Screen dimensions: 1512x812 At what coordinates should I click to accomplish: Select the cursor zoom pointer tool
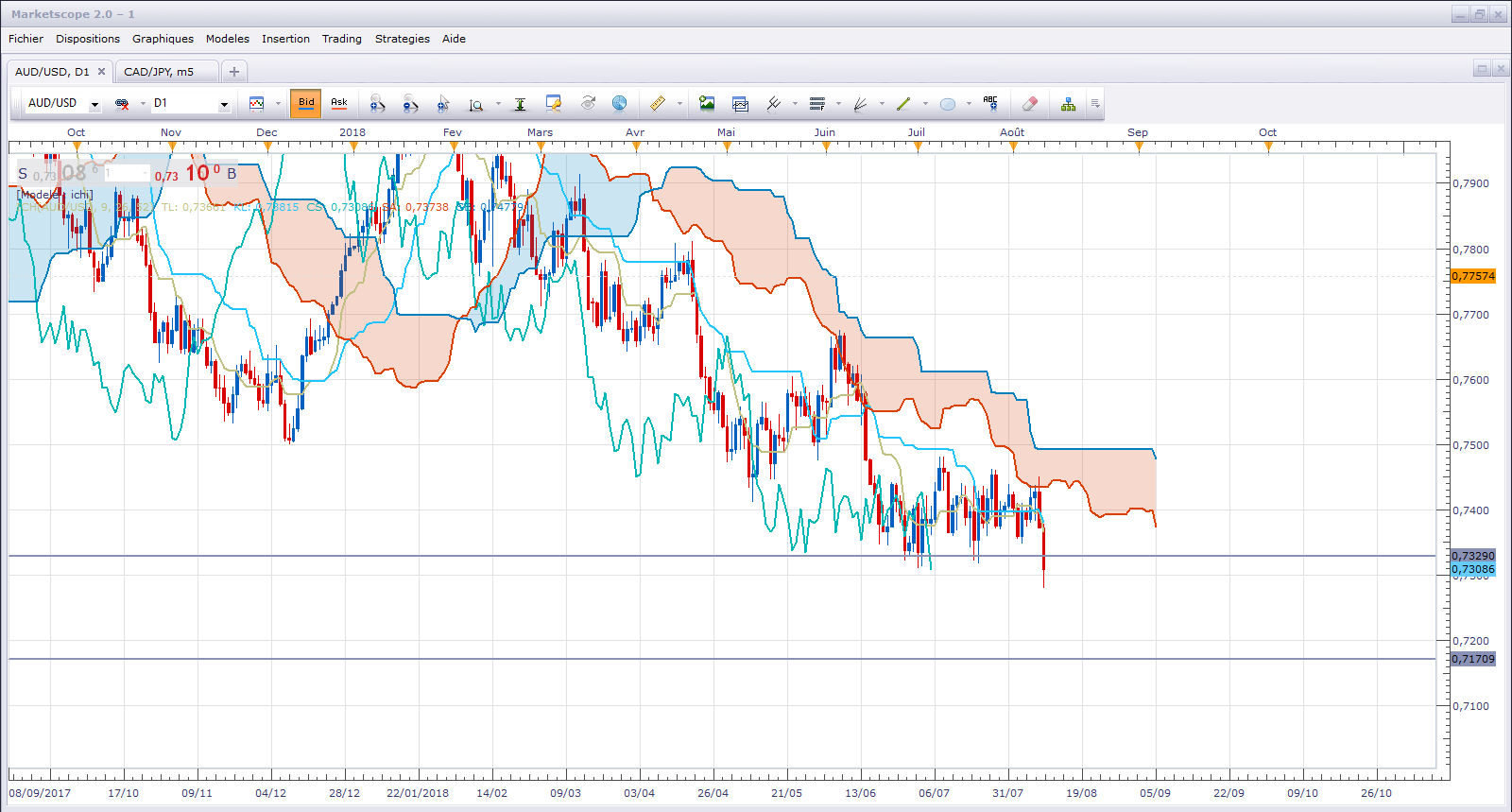click(x=443, y=104)
